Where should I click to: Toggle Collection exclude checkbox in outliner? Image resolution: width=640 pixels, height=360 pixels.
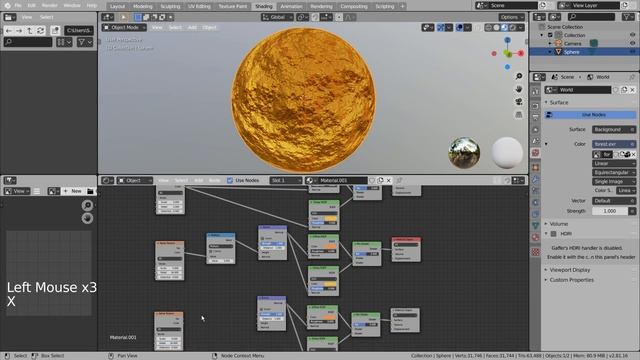[x=550, y=35]
